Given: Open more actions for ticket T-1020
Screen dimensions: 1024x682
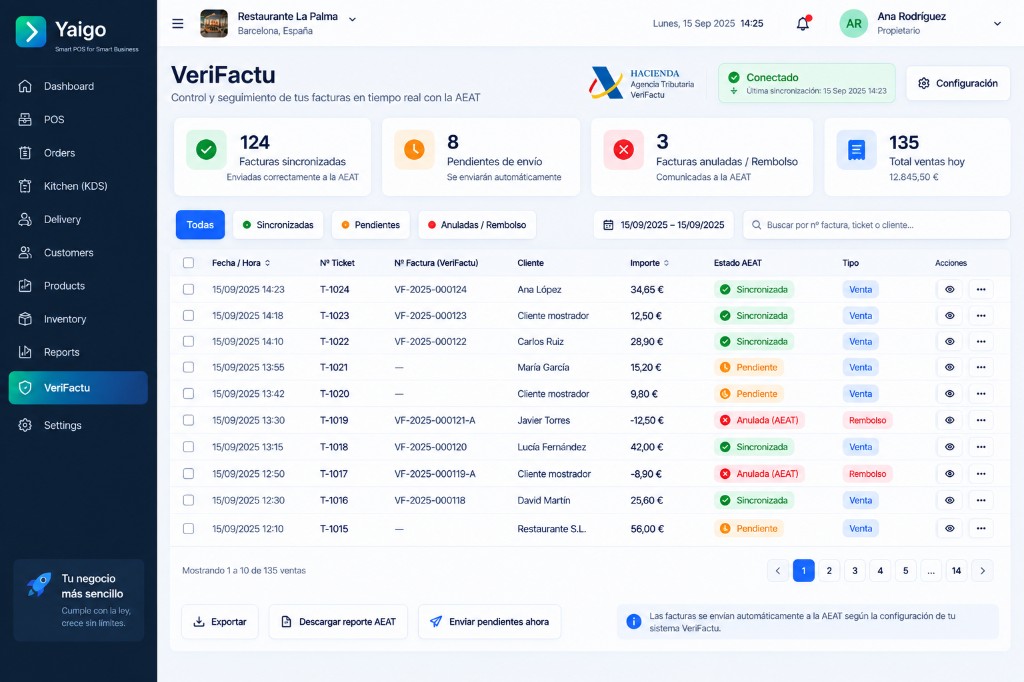Looking at the screenshot, I should (981, 394).
